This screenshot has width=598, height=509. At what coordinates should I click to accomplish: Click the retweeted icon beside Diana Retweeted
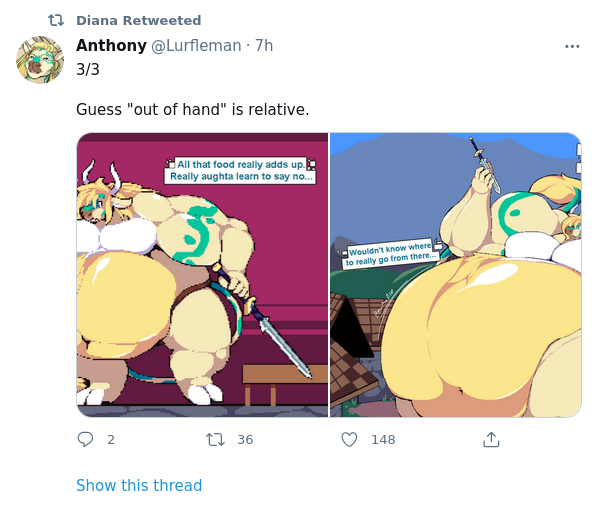pyautogui.click(x=56, y=20)
